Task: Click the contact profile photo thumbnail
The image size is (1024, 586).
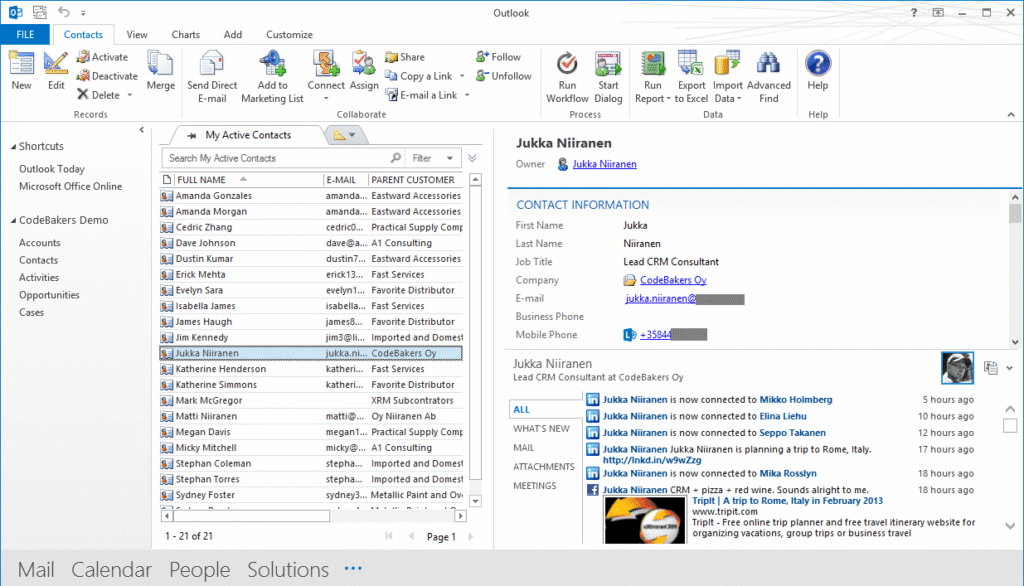Action: point(957,368)
